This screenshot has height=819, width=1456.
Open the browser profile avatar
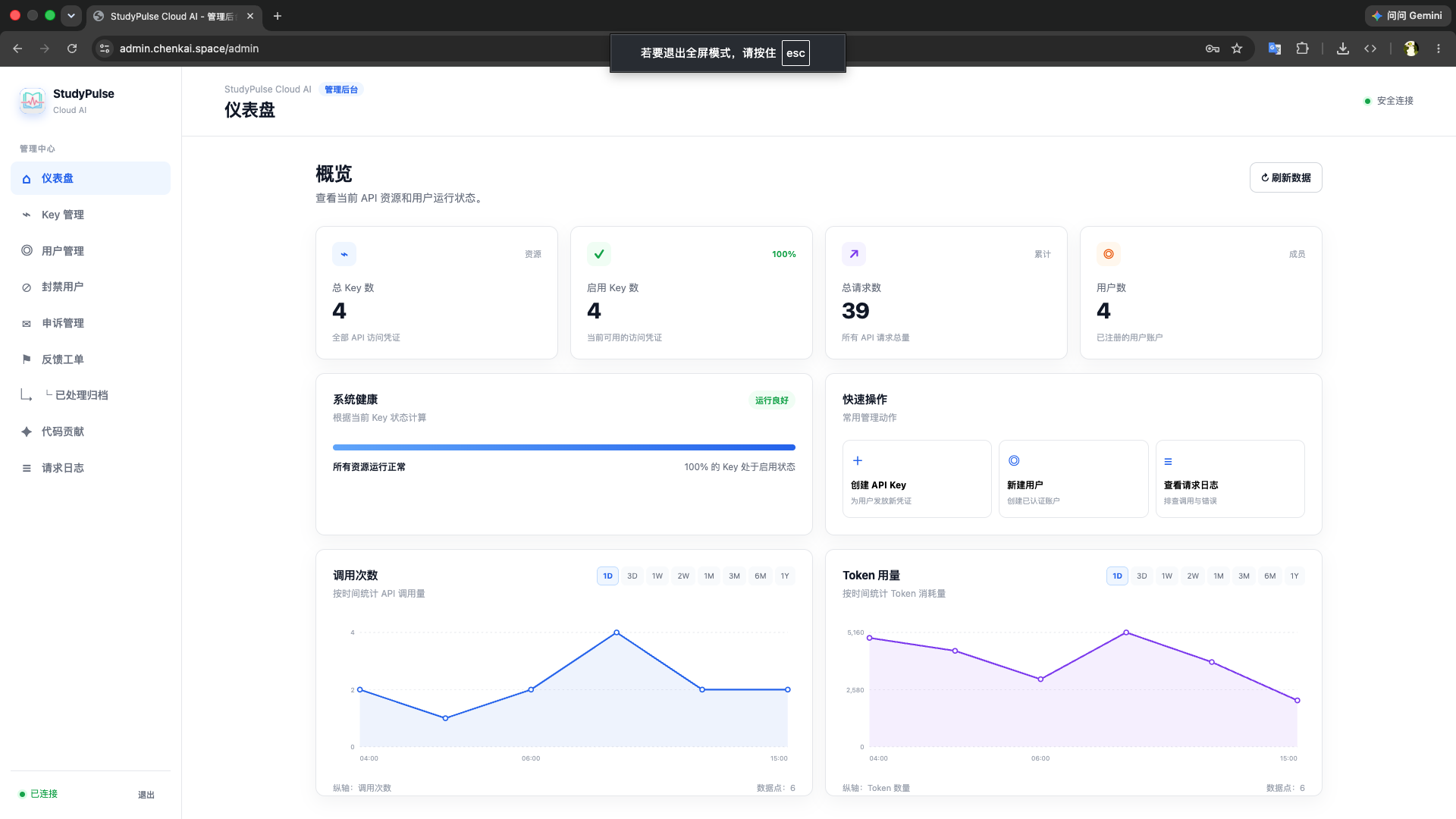[x=1411, y=49]
